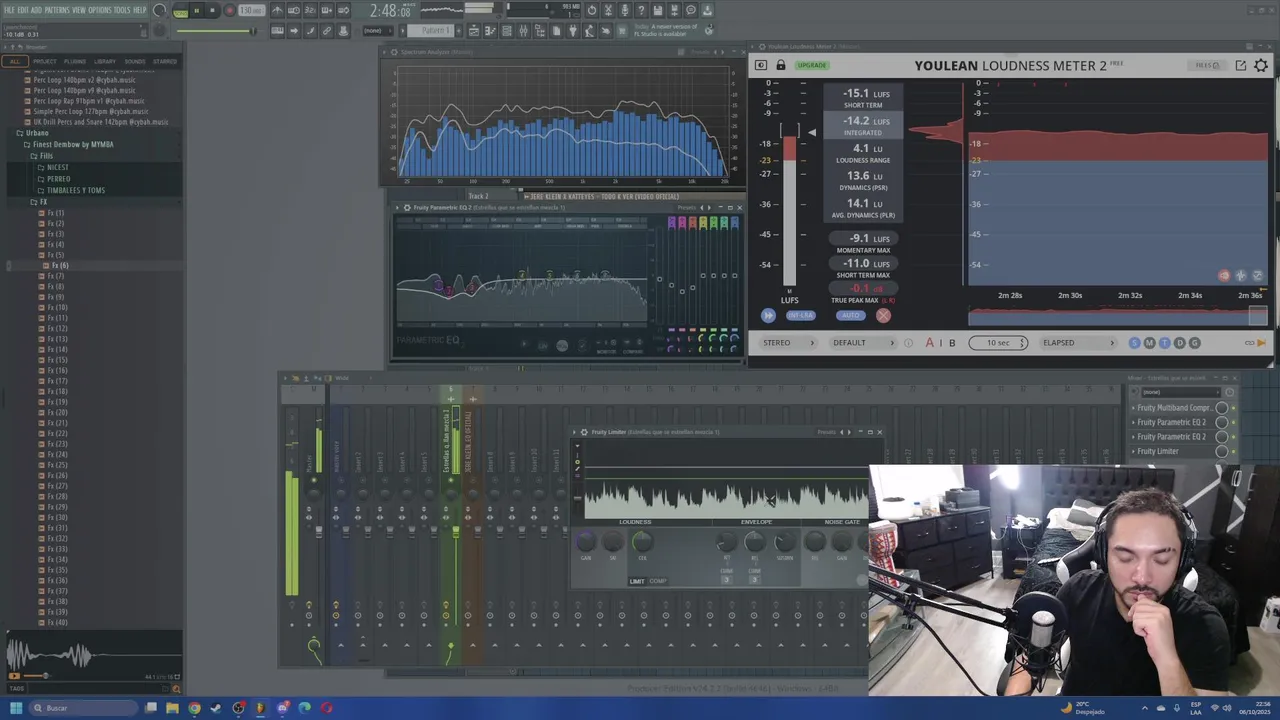The width and height of the screenshot is (1280, 720).
Task: Open the STARRED browser tab
Action: pos(165,61)
